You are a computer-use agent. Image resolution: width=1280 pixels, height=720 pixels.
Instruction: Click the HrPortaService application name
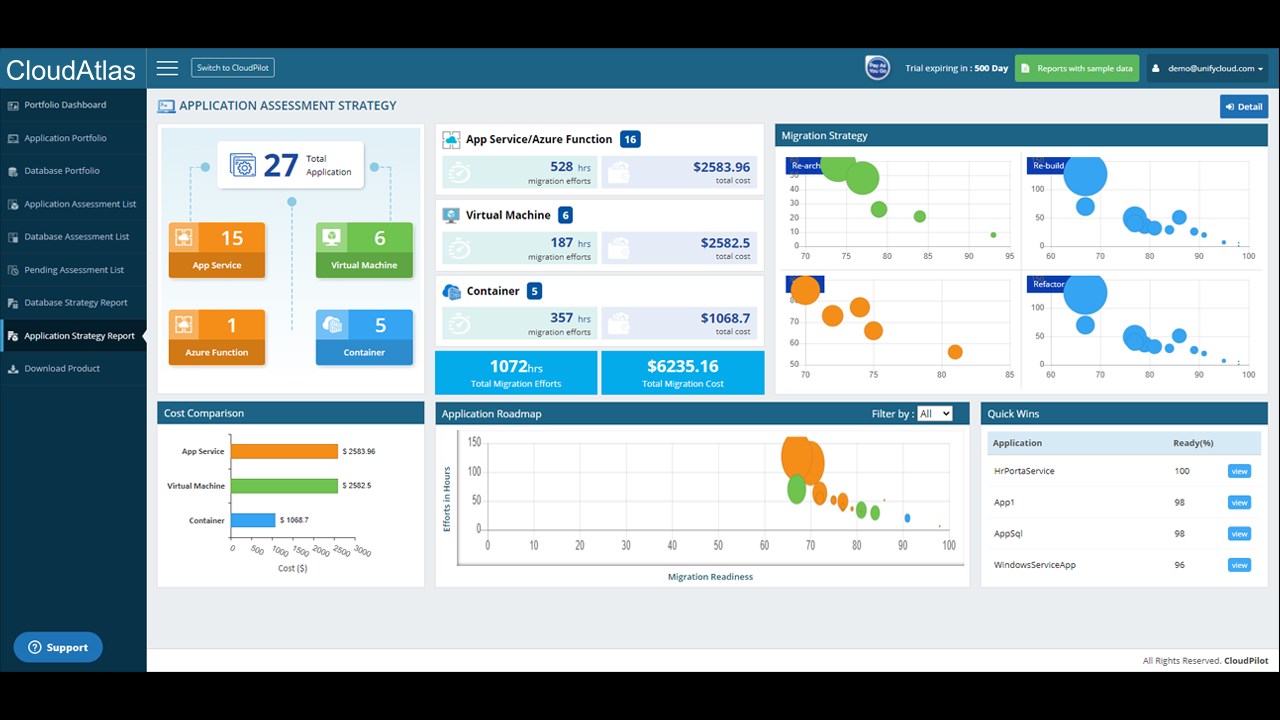tap(1024, 471)
